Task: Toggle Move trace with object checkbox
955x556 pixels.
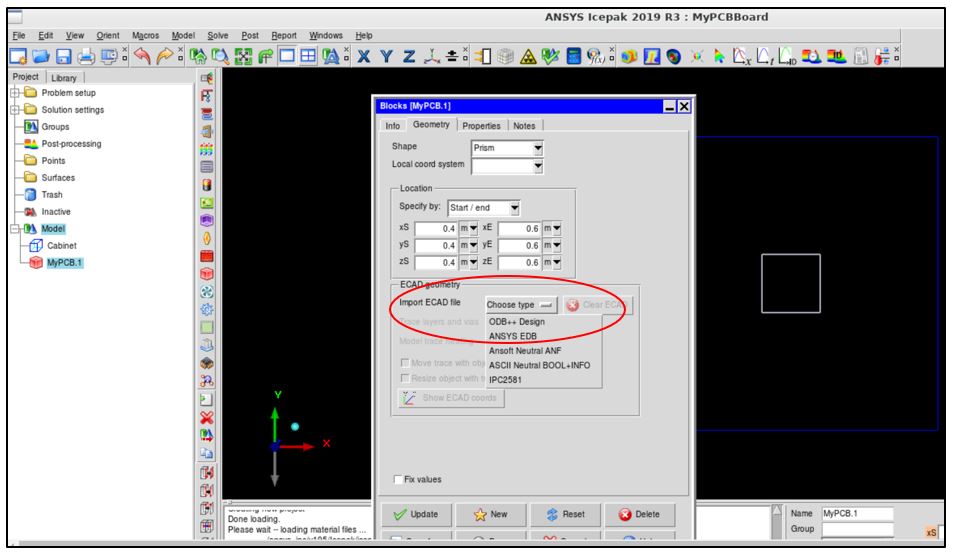Action: tap(404, 362)
